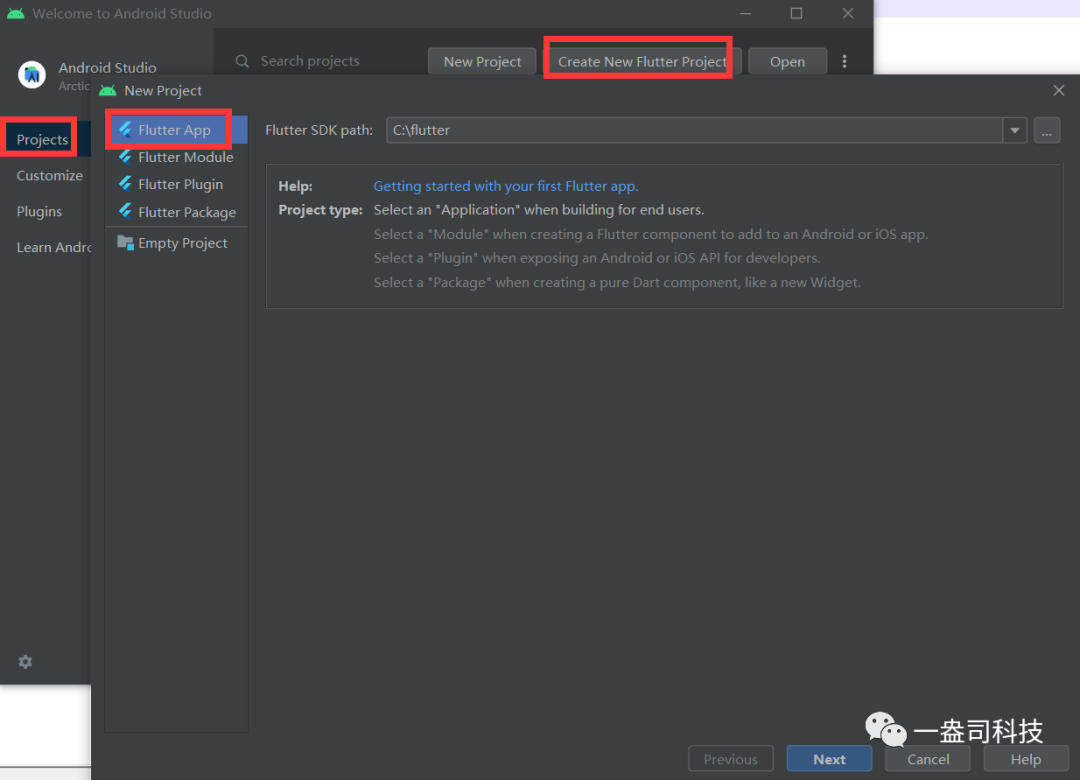Click the Empty Project folder icon

click(x=125, y=243)
